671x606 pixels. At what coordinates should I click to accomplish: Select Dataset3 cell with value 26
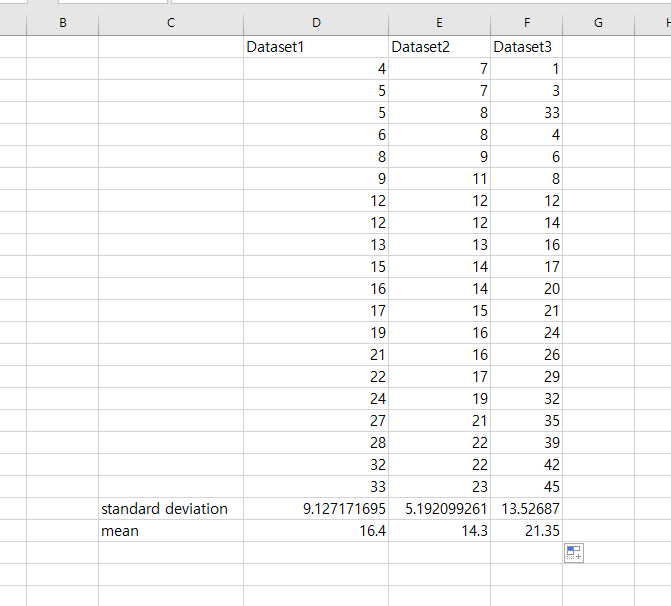pyautogui.click(x=526, y=355)
